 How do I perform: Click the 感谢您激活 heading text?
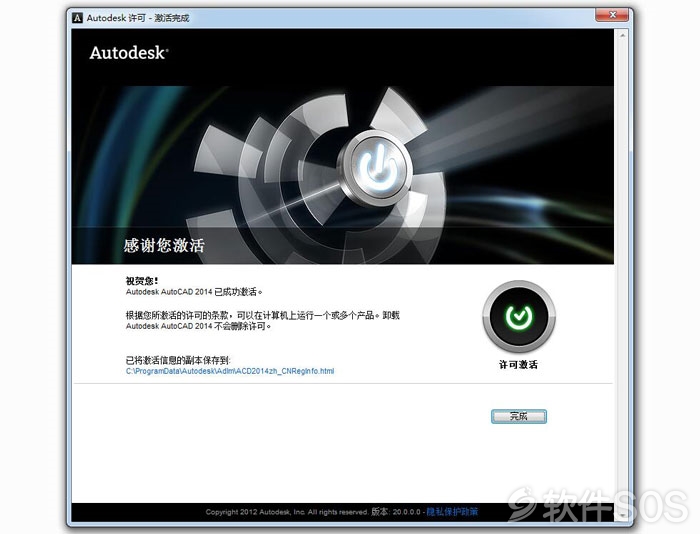(164, 245)
